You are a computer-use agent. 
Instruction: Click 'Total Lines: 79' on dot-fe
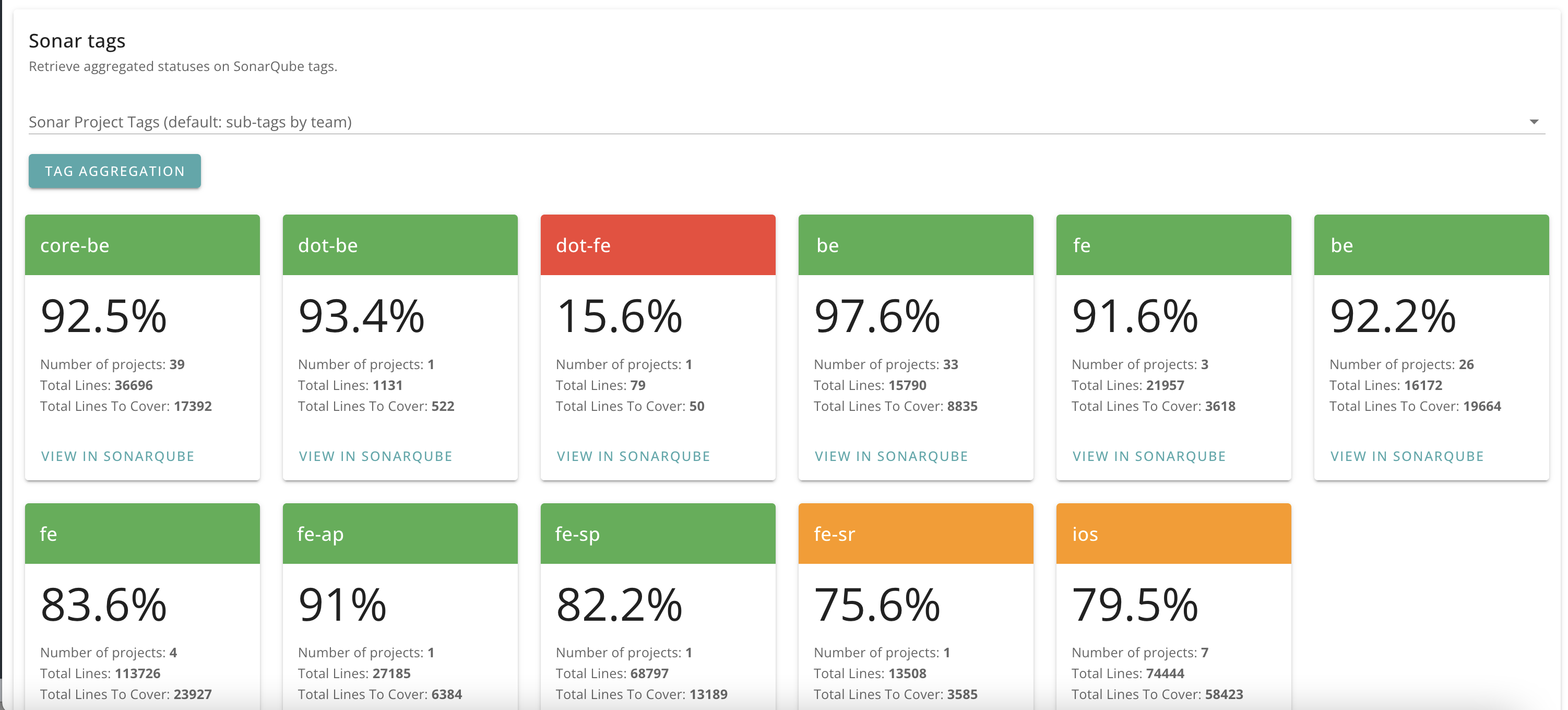[601, 385]
